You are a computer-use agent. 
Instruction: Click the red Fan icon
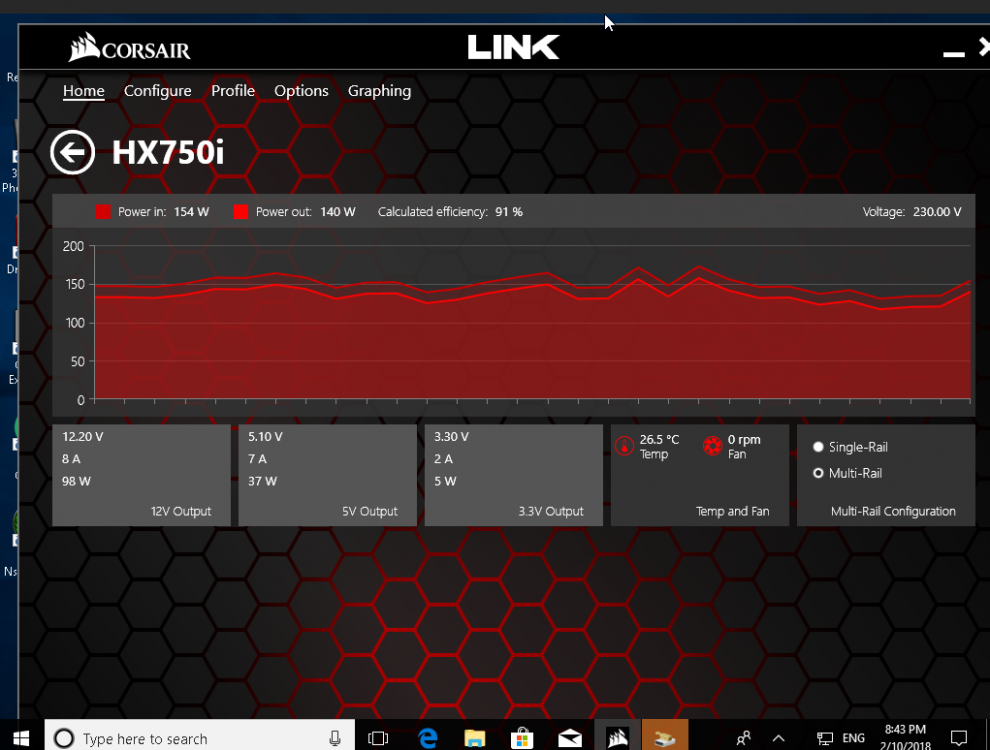pyautogui.click(x=712, y=446)
